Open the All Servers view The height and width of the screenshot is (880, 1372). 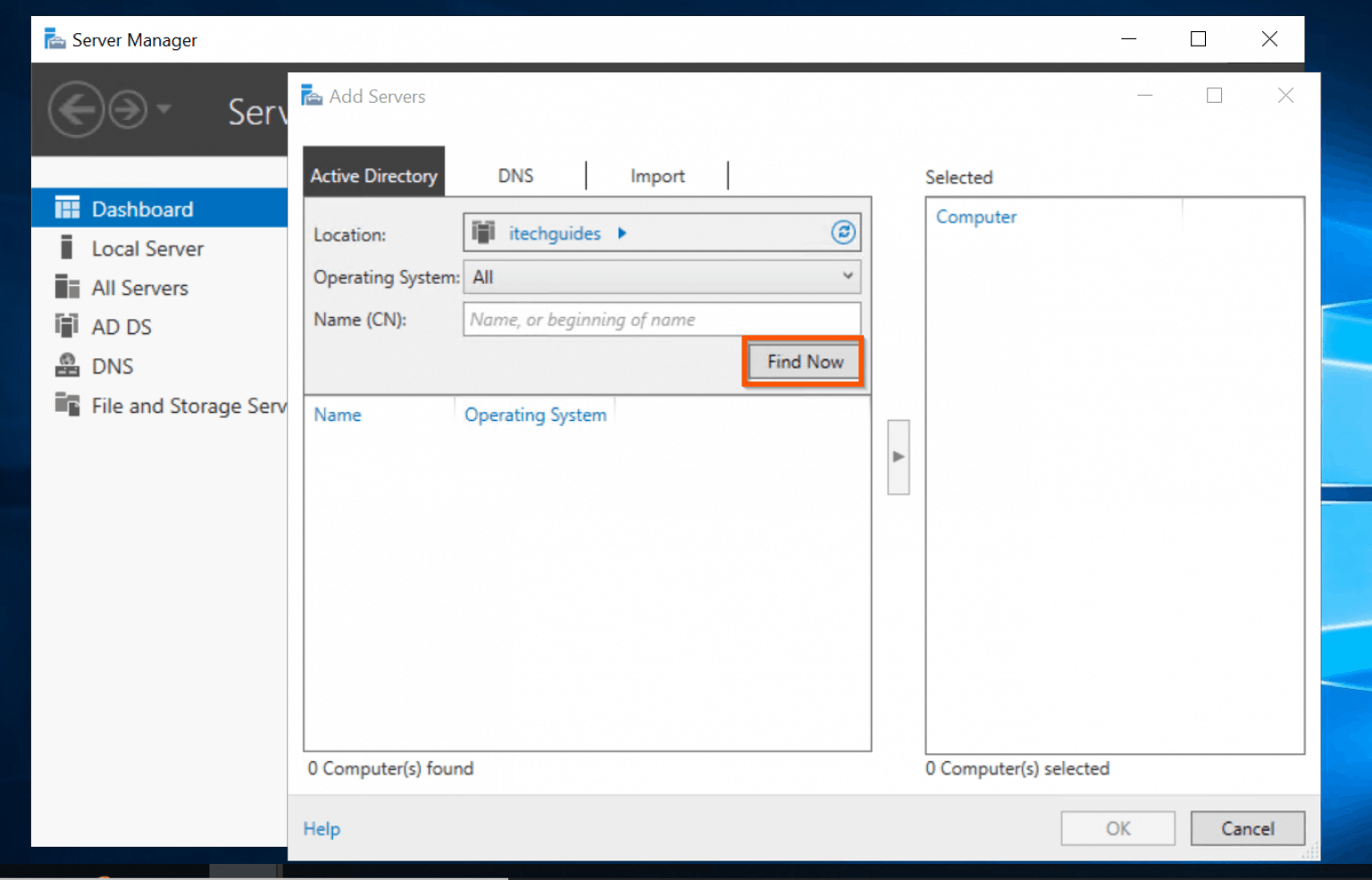pyautogui.click(x=140, y=287)
